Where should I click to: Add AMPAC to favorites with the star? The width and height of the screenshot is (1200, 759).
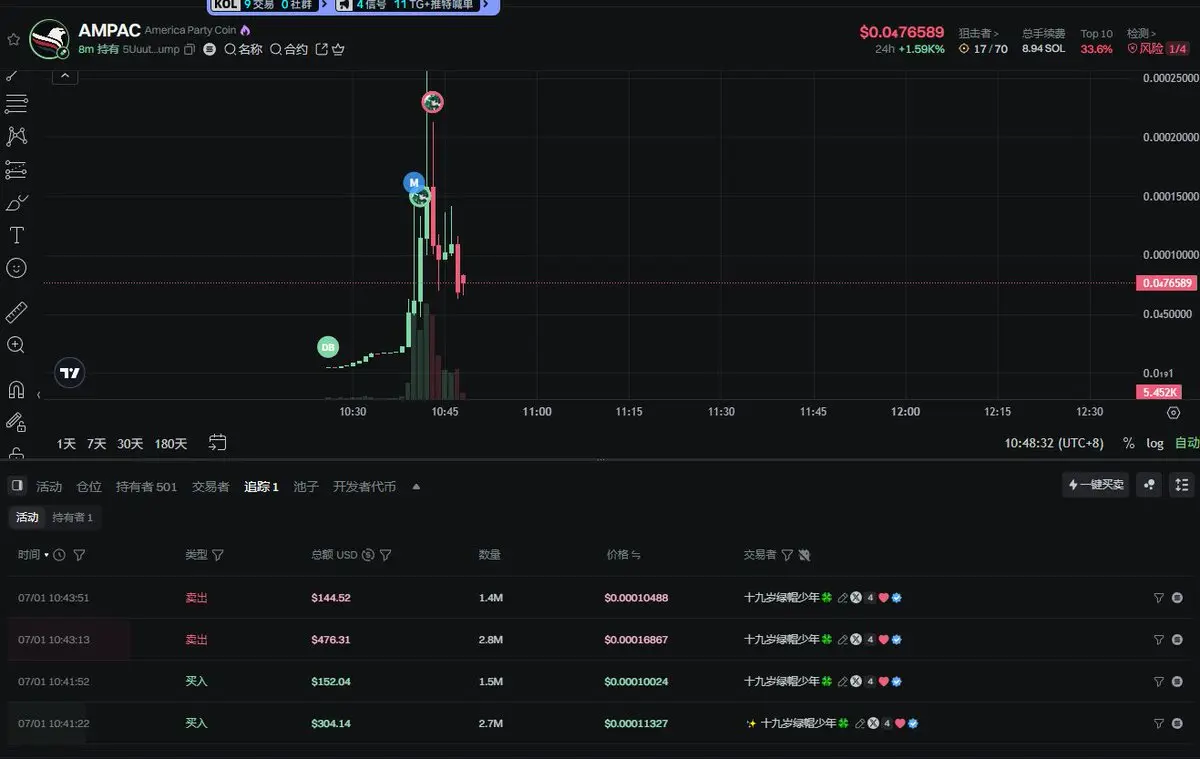point(13,39)
